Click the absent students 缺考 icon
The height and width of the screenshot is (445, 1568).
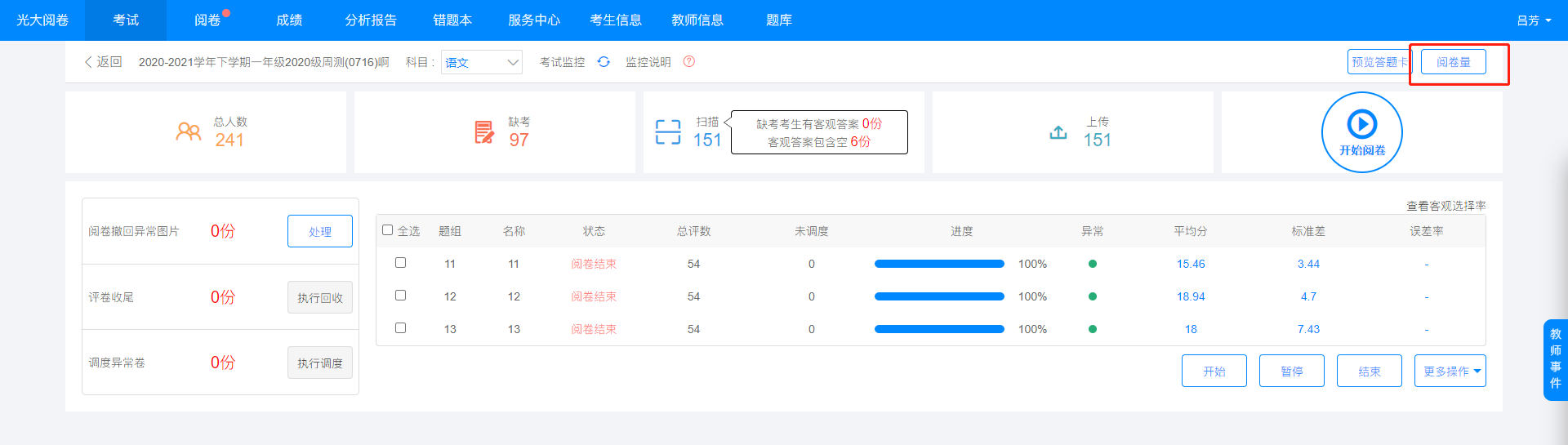click(x=484, y=131)
